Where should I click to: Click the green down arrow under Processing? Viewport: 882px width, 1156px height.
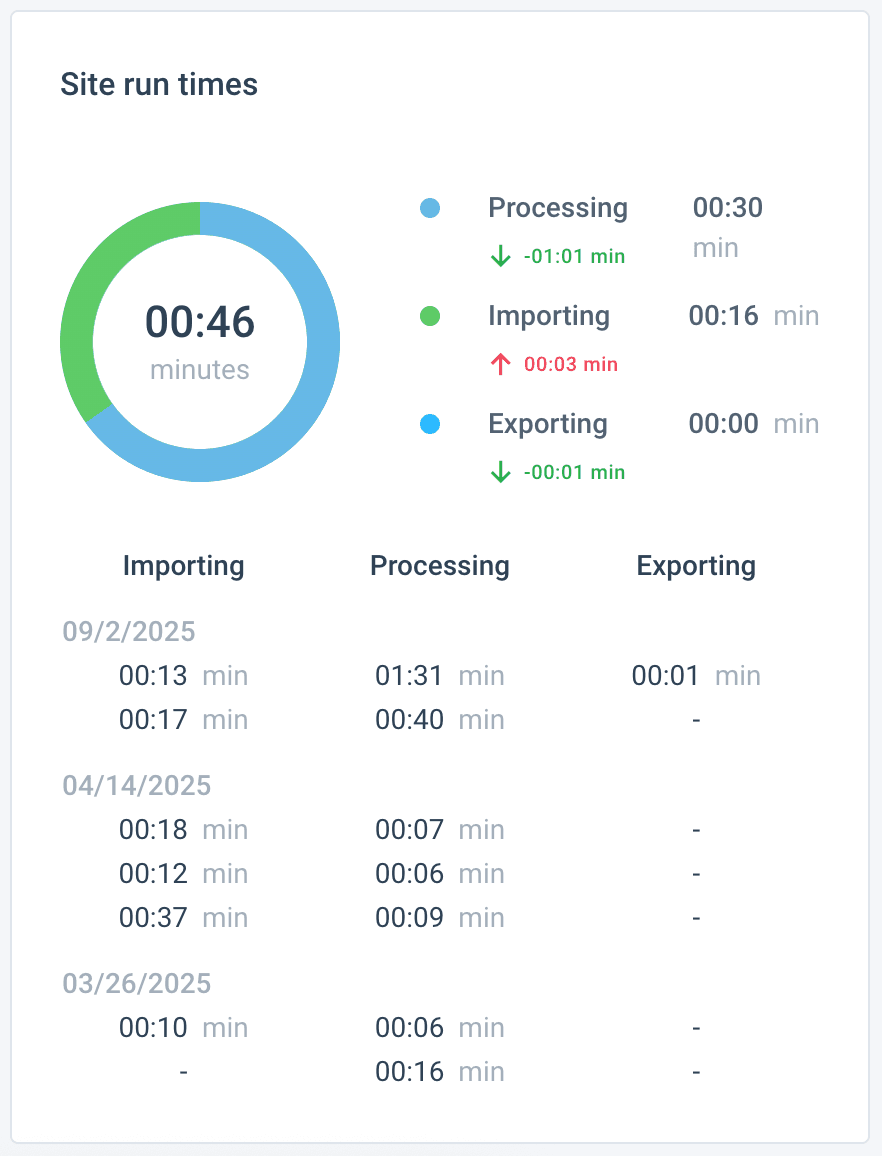[501, 257]
